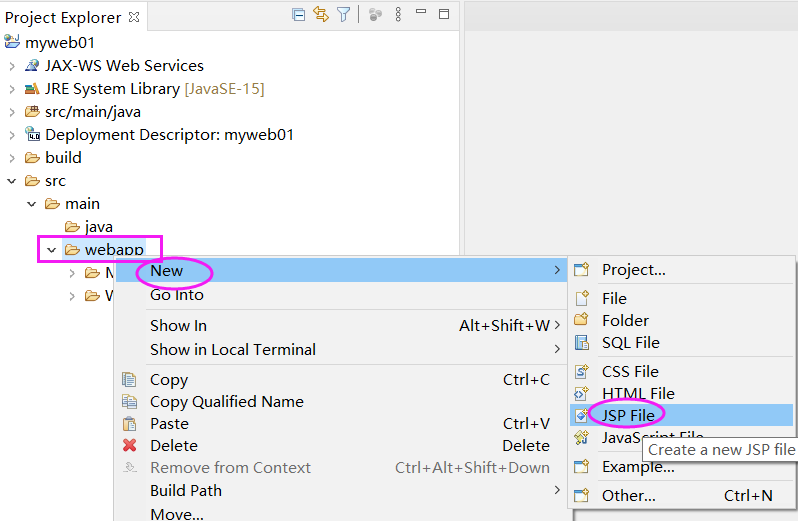This screenshot has width=798, height=521.
Task: Select the myweb01 project node
Action: (x=60, y=42)
